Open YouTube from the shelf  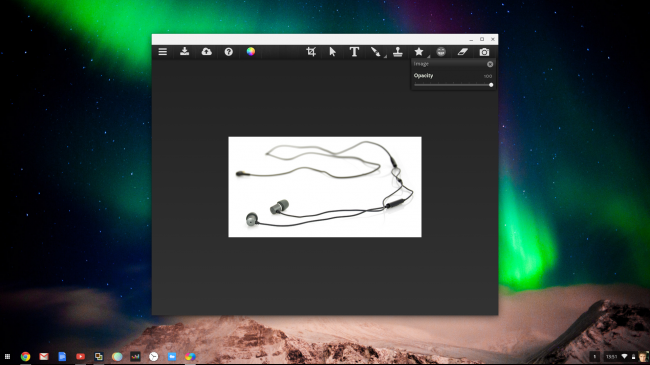80,357
